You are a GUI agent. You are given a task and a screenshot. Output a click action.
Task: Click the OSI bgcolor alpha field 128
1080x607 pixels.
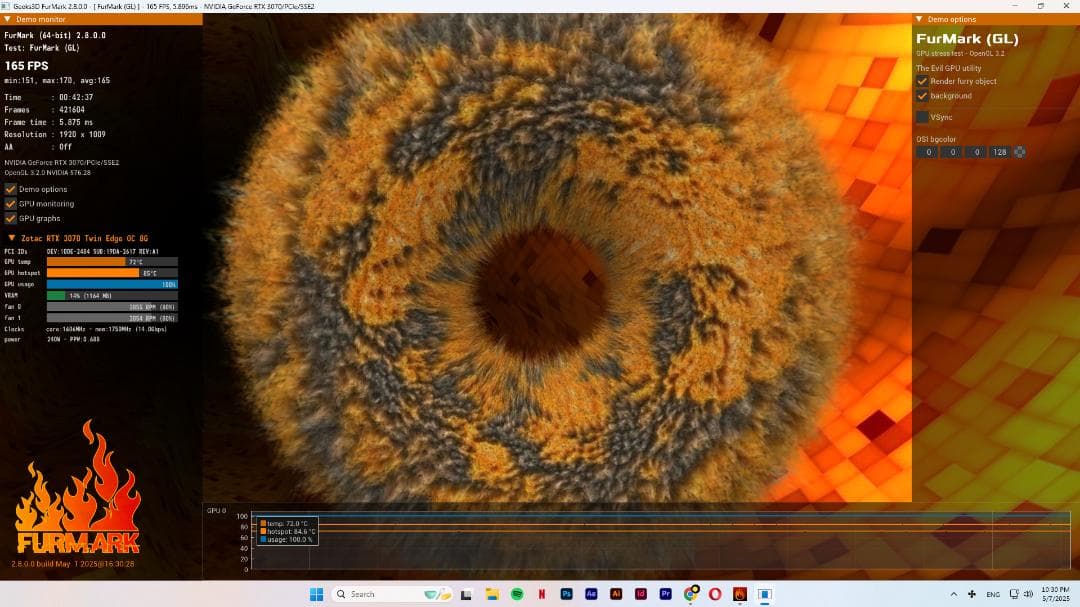pos(999,152)
